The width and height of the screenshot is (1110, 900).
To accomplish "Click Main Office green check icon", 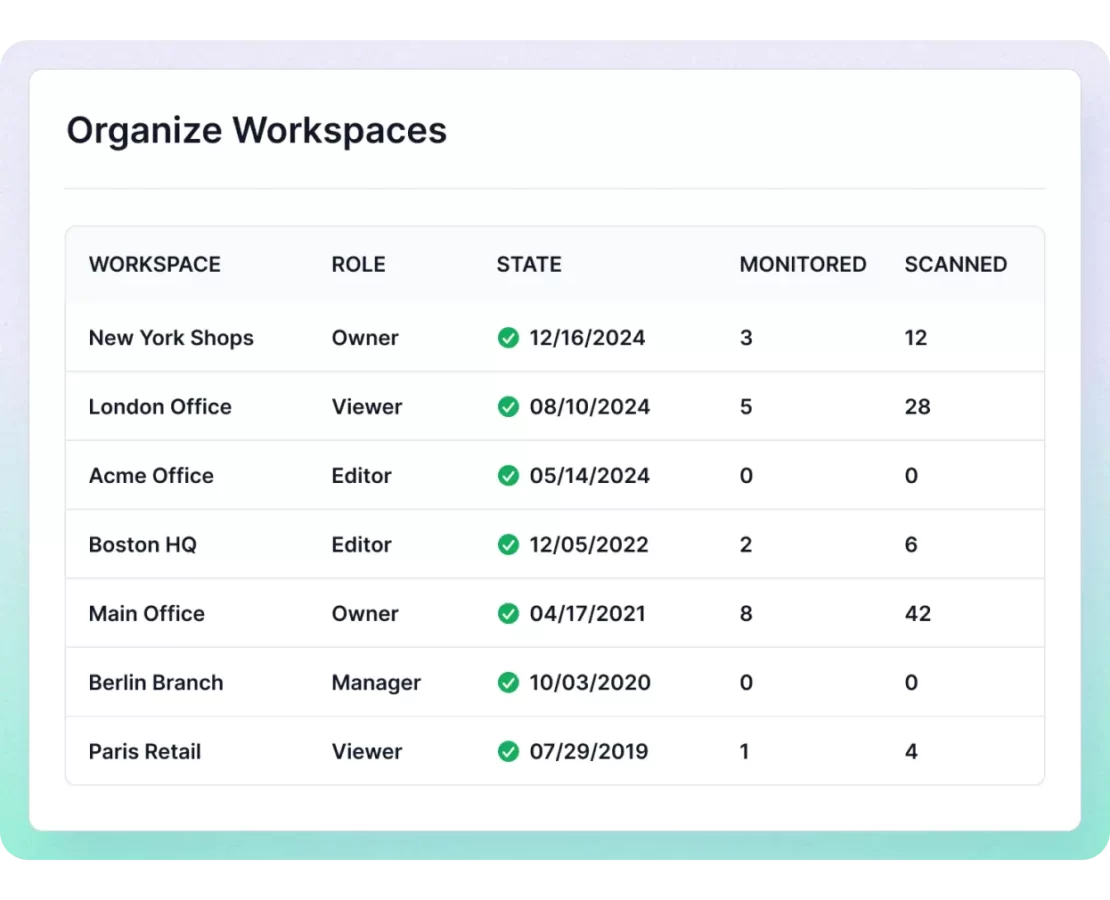I will click(x=508, y=614).
